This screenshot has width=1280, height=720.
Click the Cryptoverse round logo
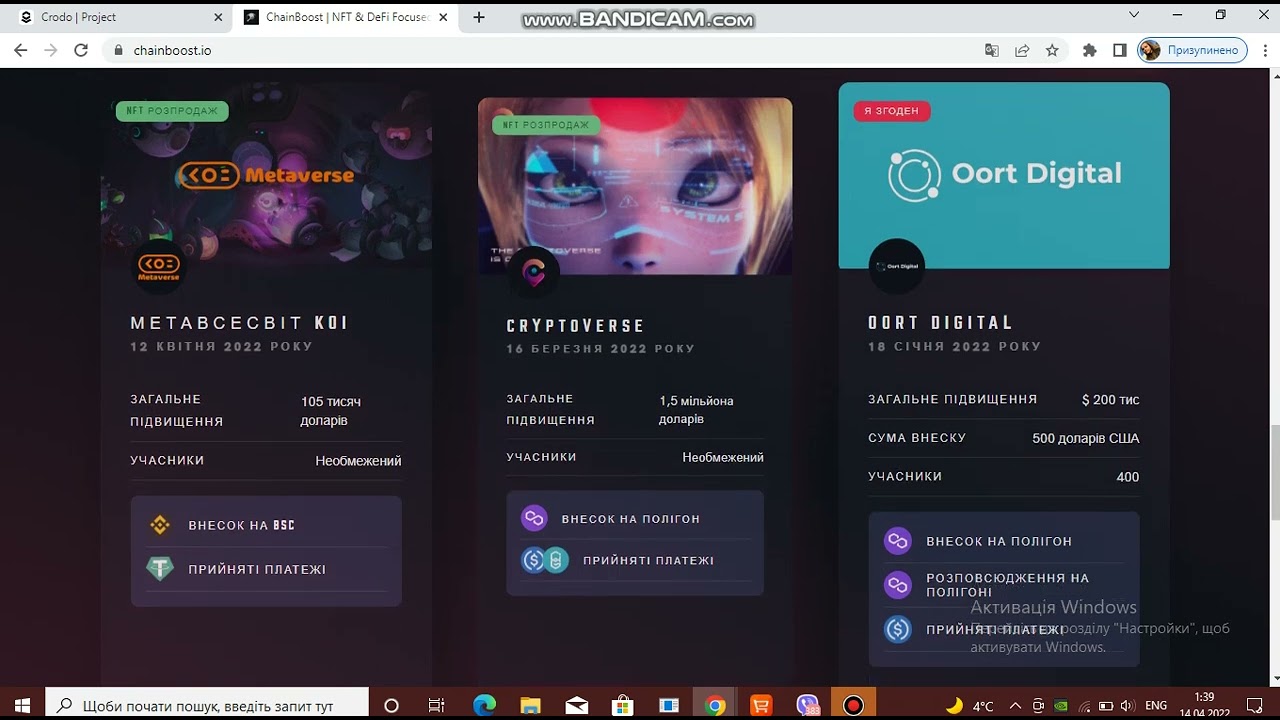point(534,273)
